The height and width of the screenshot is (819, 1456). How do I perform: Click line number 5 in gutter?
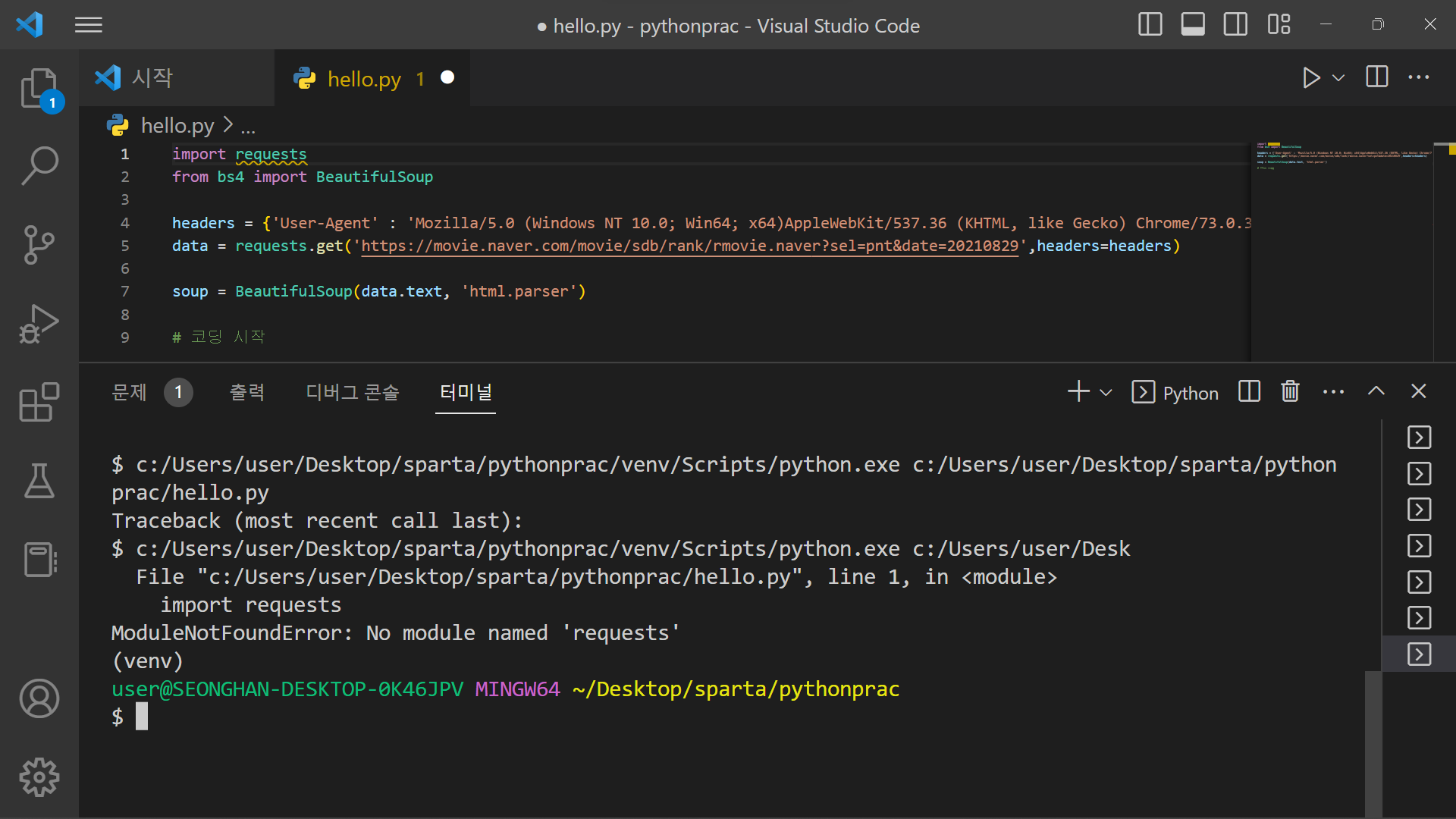point(125,246)
